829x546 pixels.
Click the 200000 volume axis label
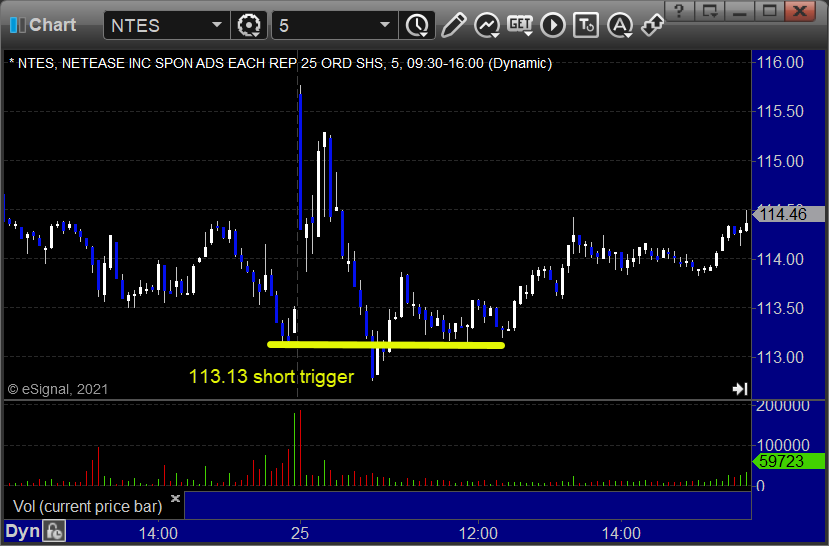pos(783,406)
